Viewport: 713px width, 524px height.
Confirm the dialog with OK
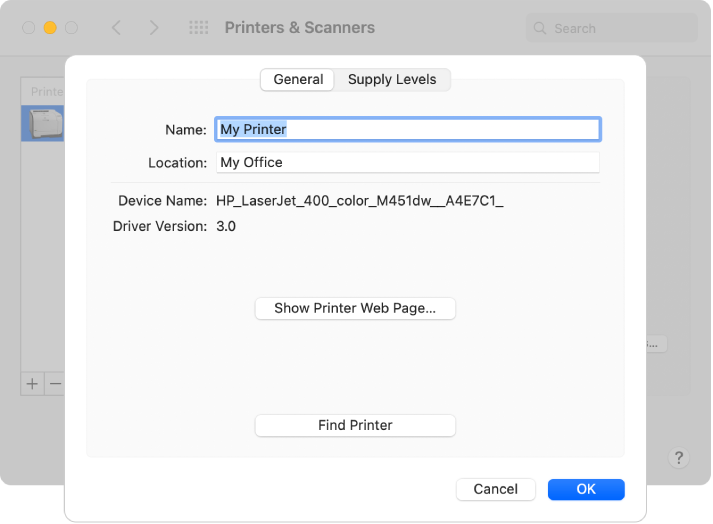click(x=586, y=489)
